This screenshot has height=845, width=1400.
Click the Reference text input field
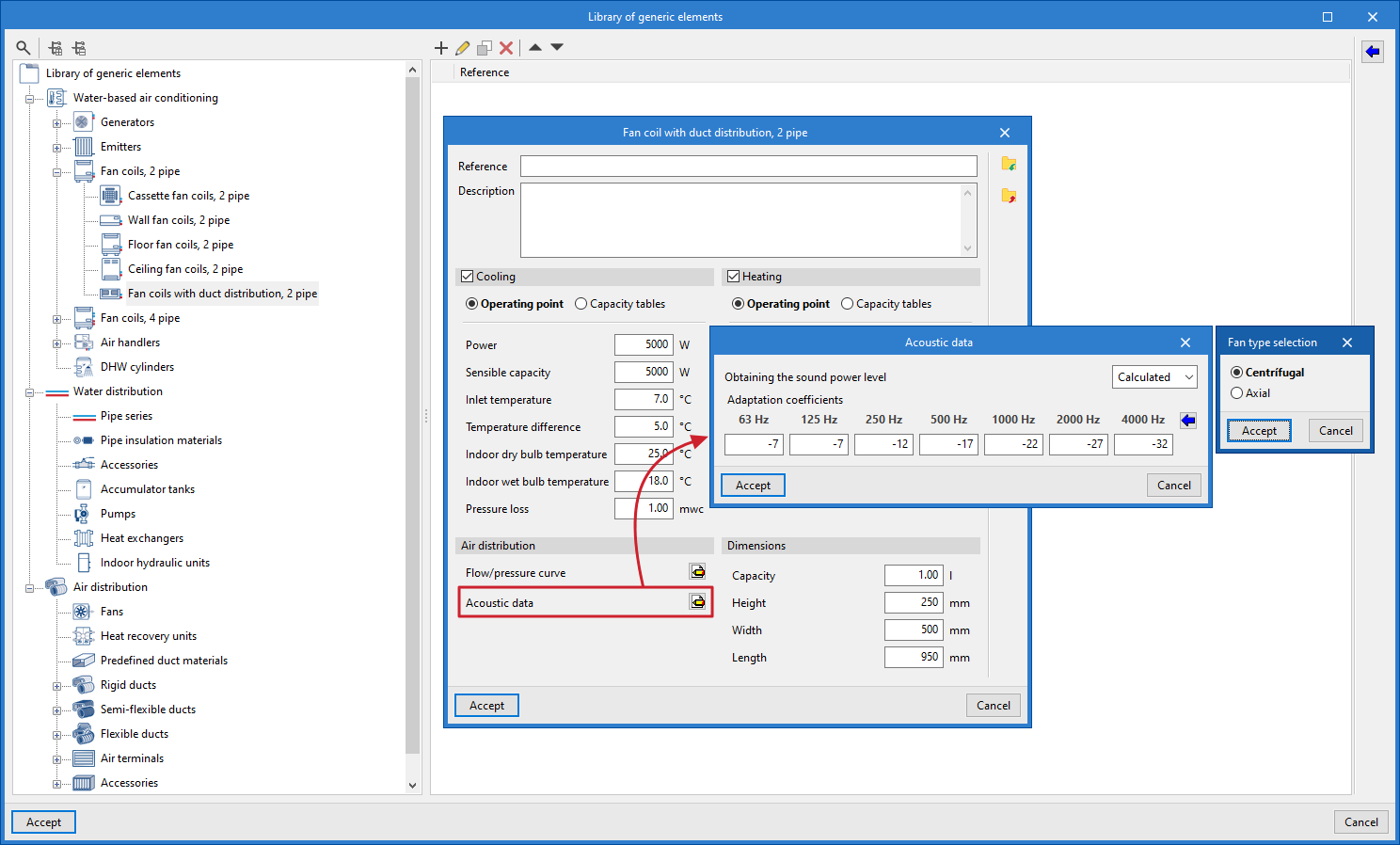pyautogui.click(x=748, y=167)
